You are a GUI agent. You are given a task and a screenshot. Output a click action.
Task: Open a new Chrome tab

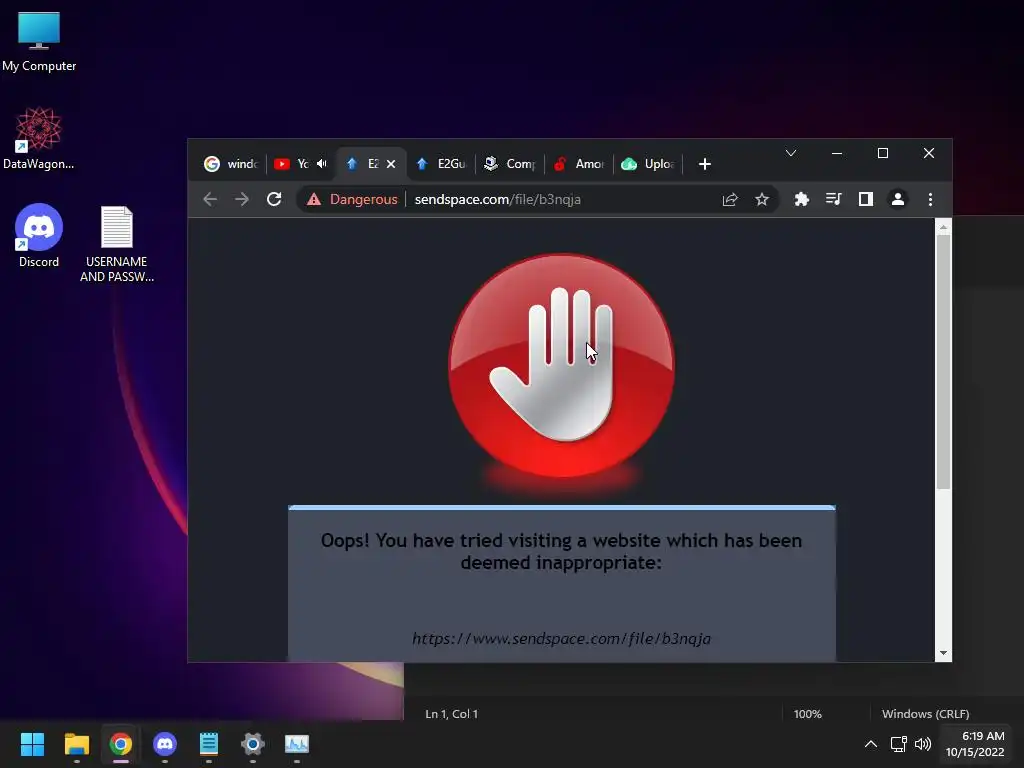(x=705, y=164)
